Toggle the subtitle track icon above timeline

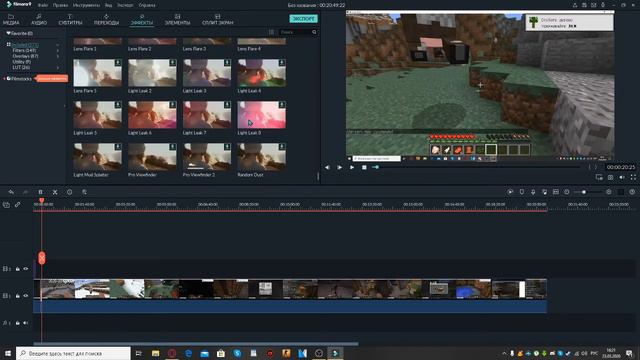pos(556,192)
